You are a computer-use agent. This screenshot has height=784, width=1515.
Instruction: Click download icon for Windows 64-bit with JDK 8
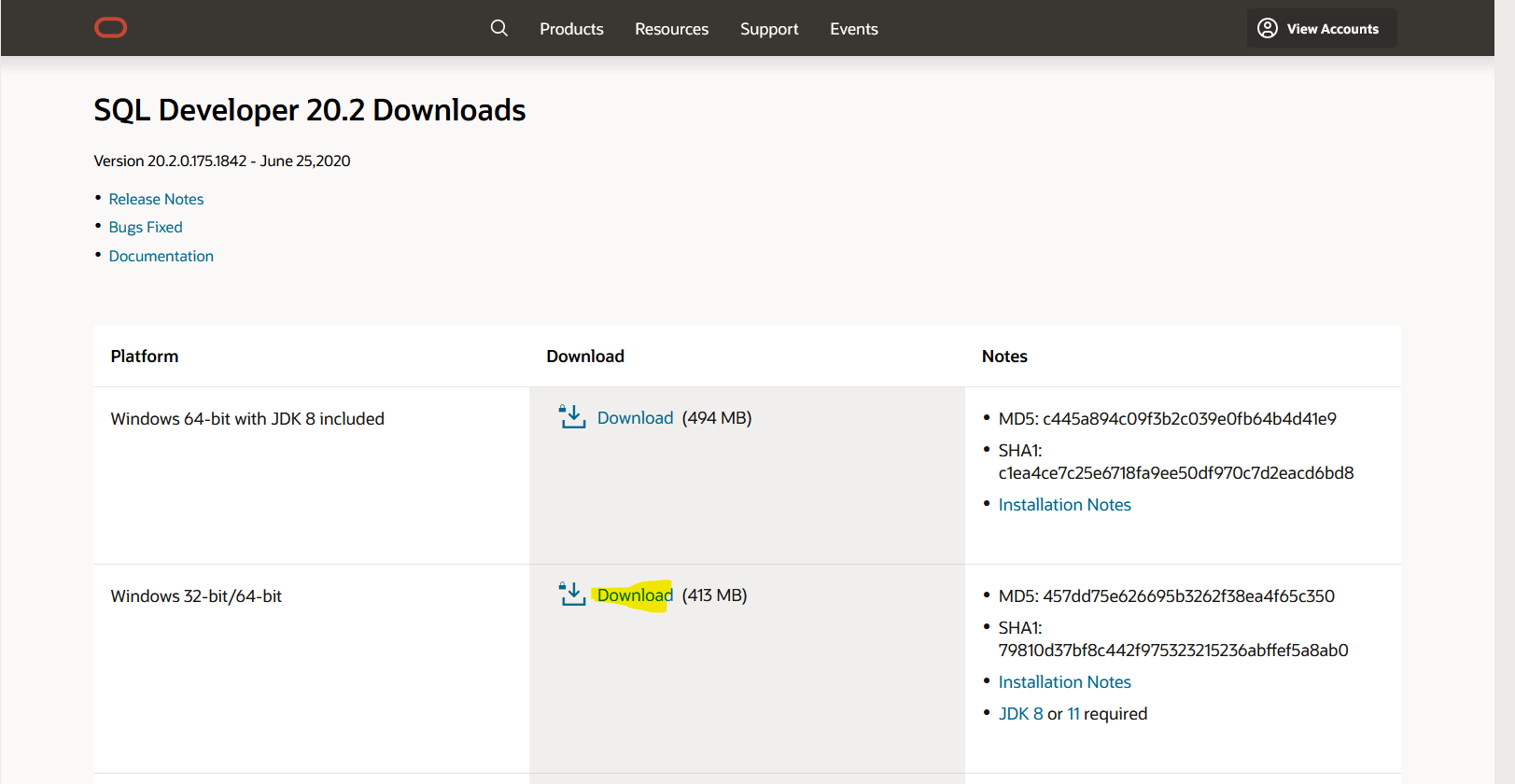(x=572, y=416)
